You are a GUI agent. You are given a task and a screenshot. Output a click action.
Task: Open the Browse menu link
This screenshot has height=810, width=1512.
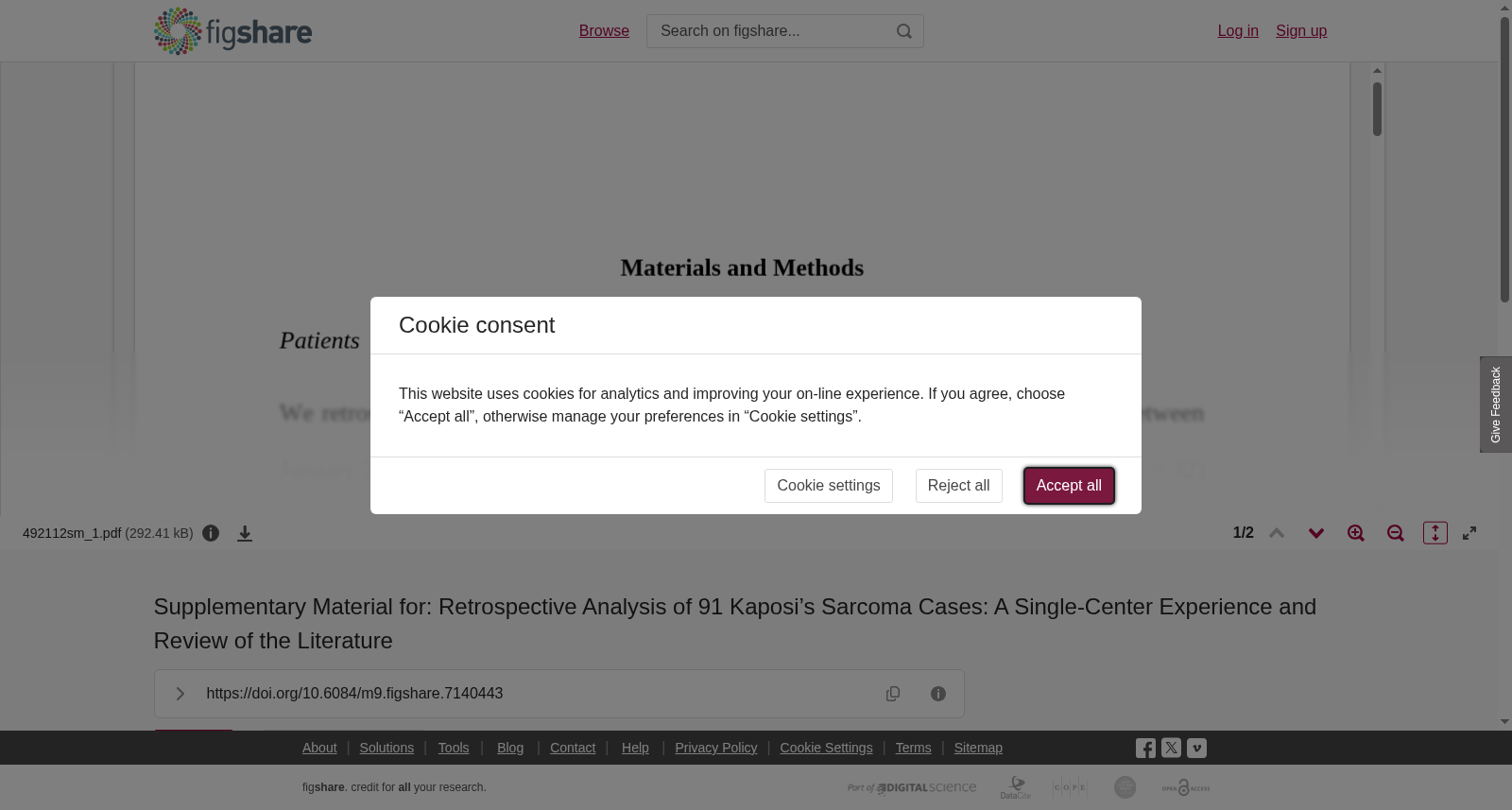coord(604,31)
